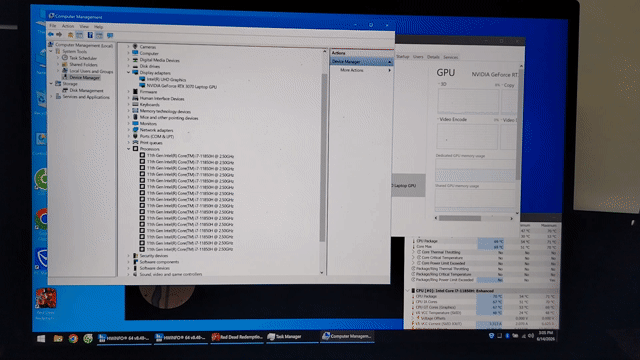640x360 pixels.
Task: Expand Services and Applications node
Action: (x=51, y=97)
